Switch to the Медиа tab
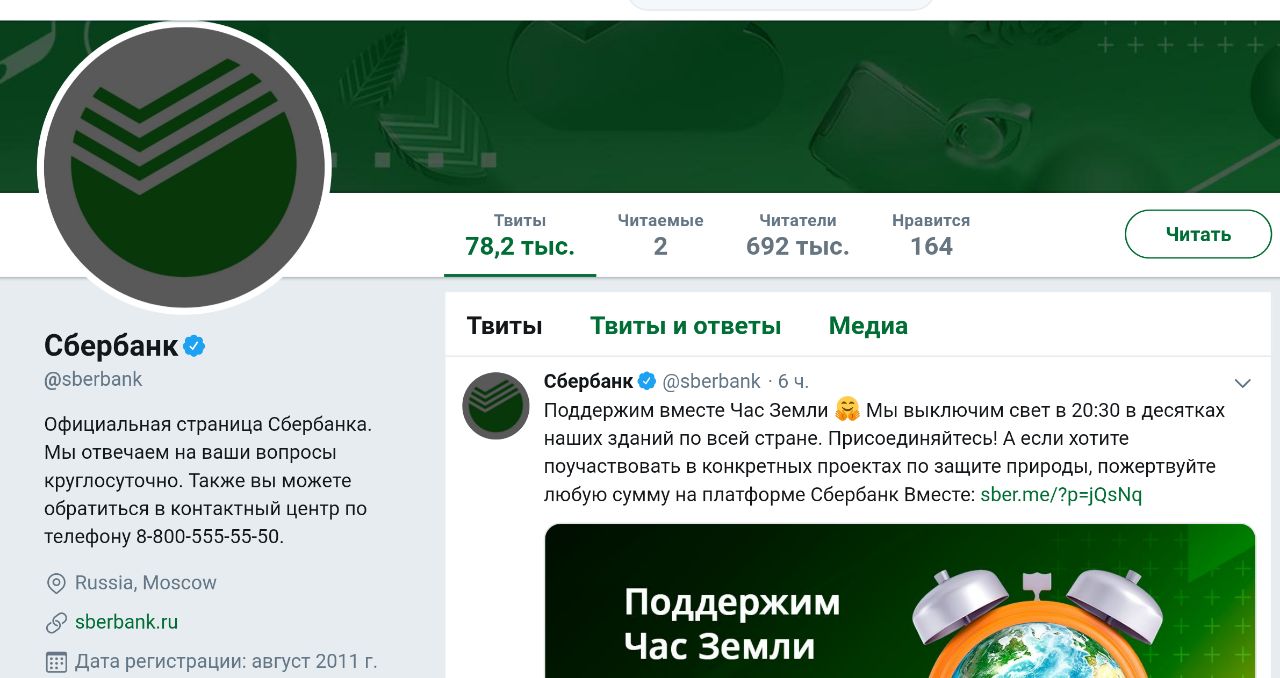 point(868,325)
